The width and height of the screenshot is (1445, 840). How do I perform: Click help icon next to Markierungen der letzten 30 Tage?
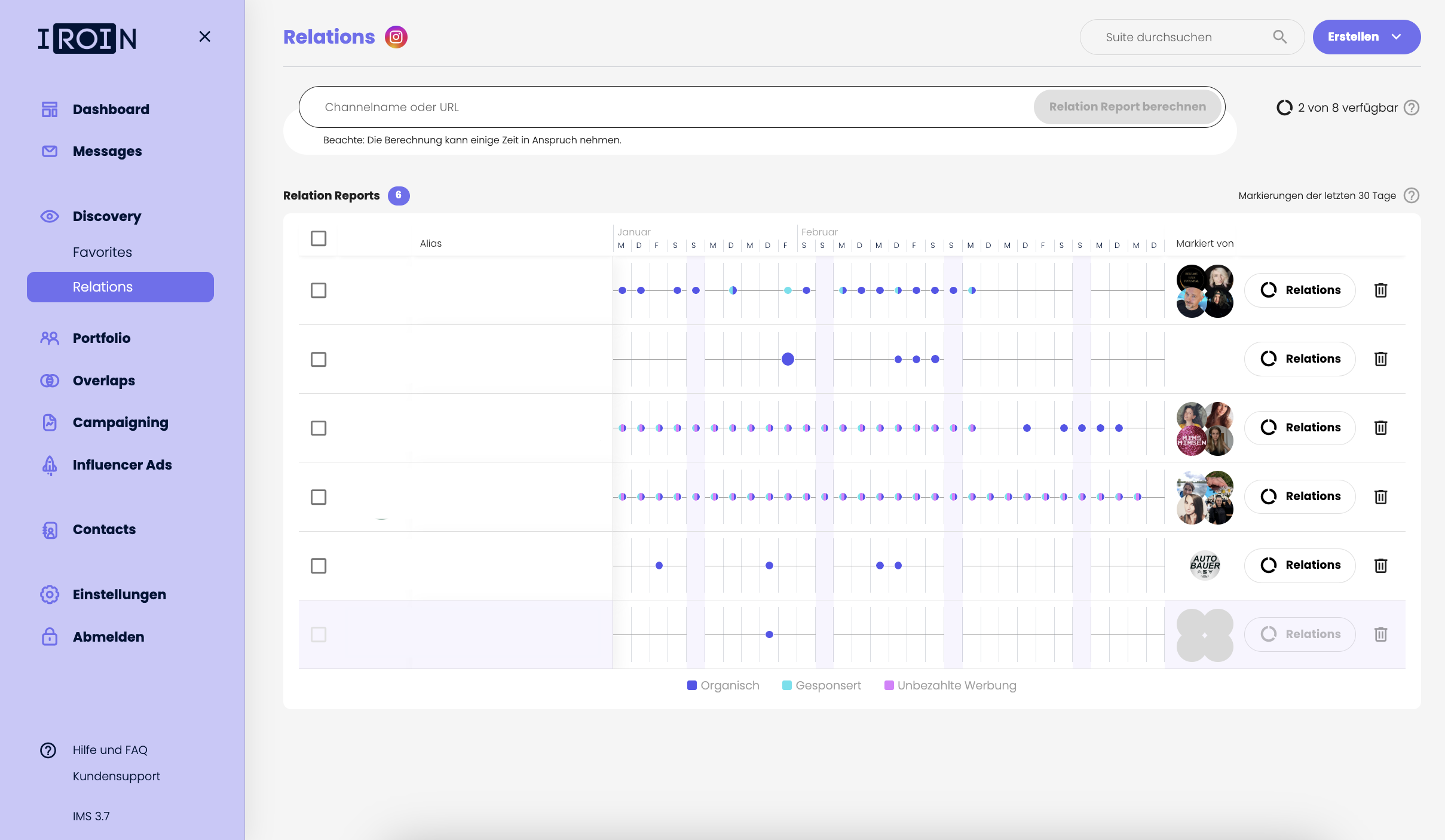(x=1412, y=195)
